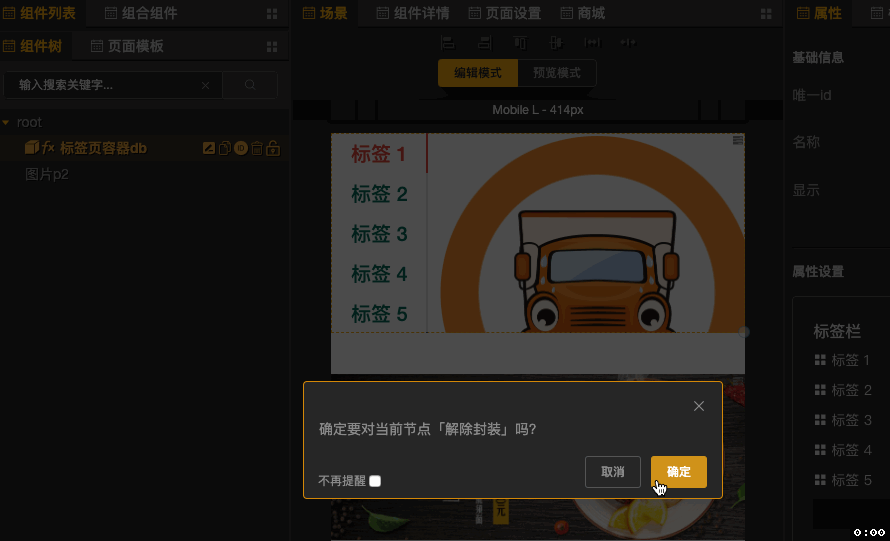Click the 名称 property label
The height and width of the screenshot is (541, 890).
tap(806, 142)
